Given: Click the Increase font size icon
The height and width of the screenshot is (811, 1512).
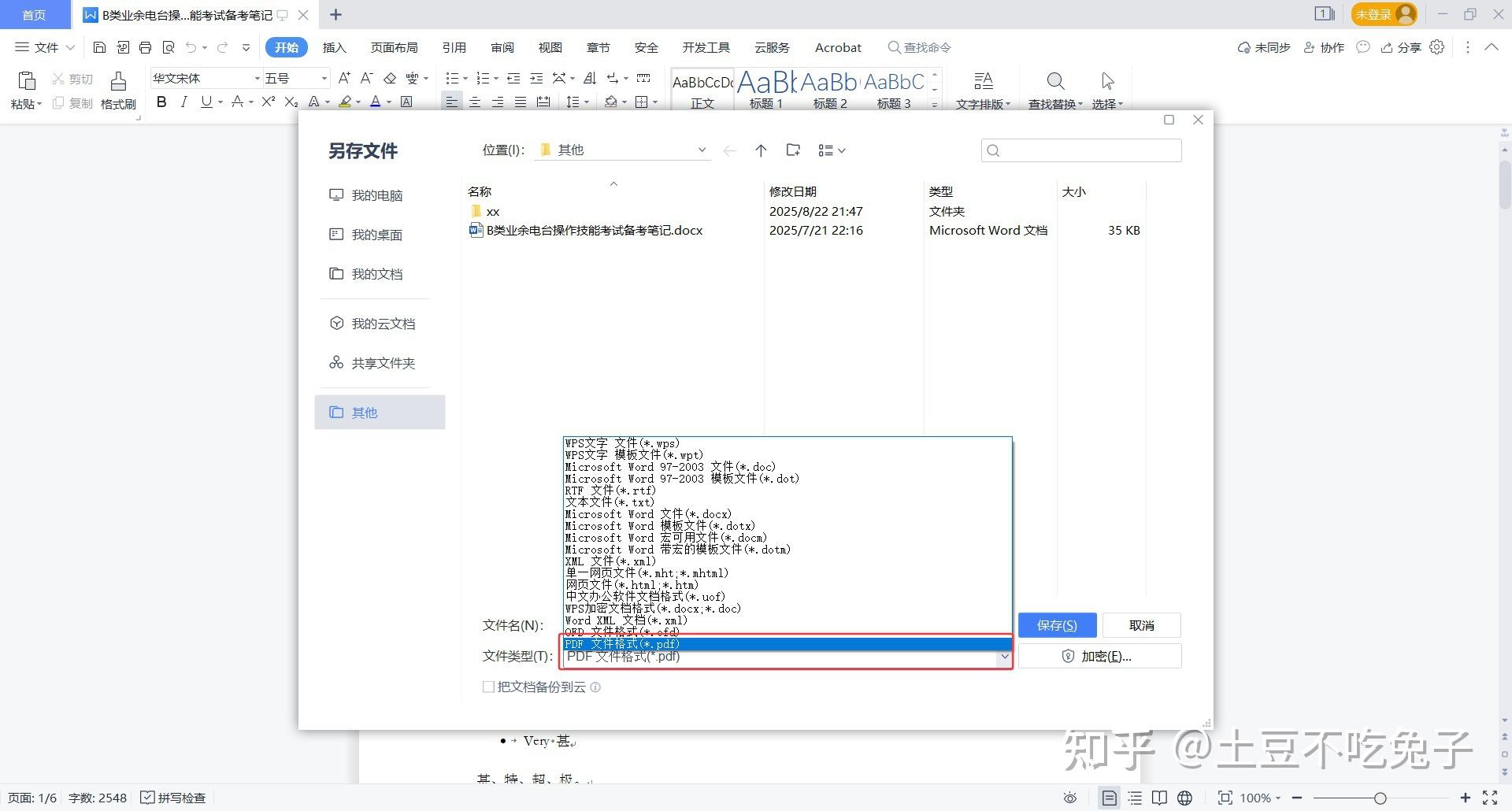Looking at the screenshot, I should pyautogui.click(x=344, y=78).
